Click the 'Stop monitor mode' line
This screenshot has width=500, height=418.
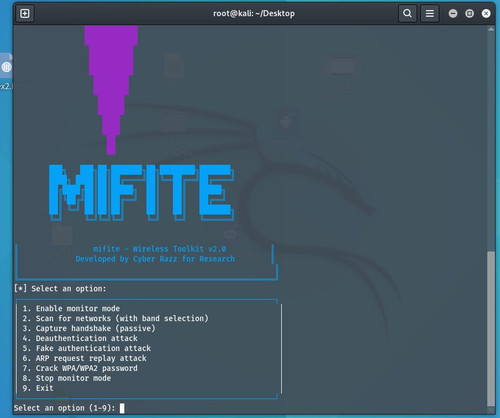coord(67,378)
